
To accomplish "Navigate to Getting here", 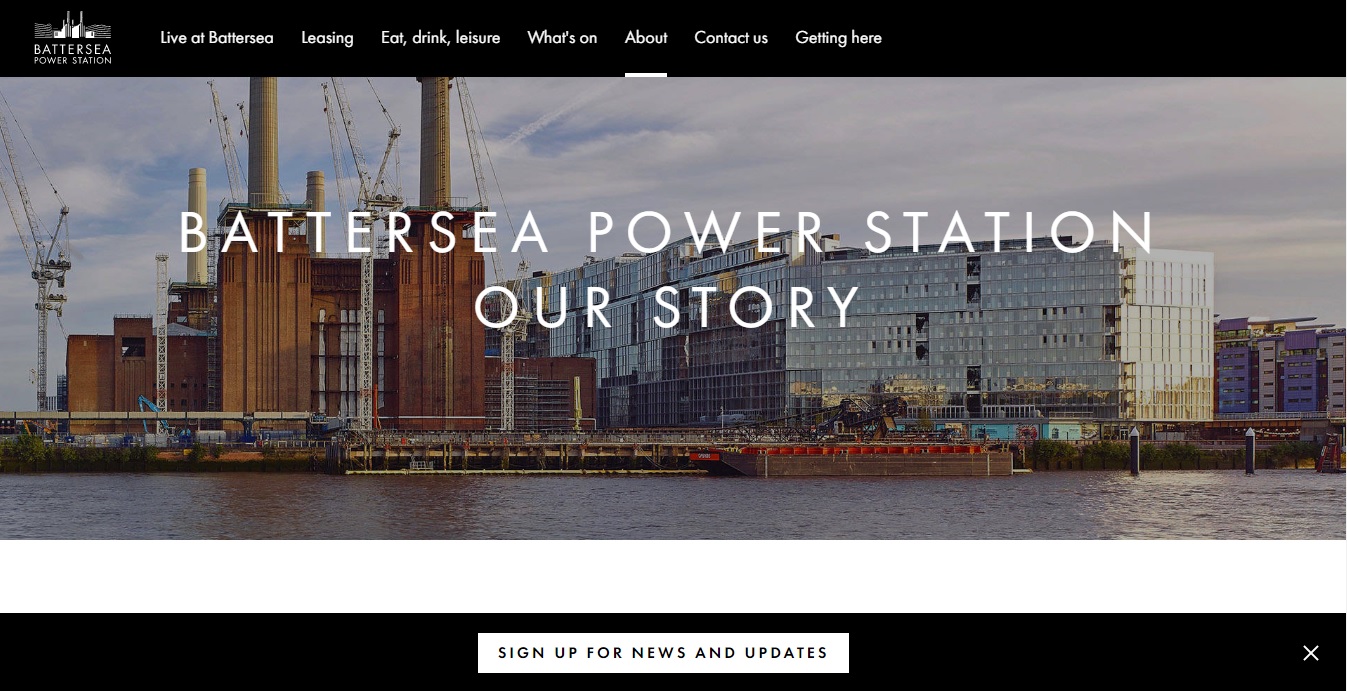I will 838,38.
